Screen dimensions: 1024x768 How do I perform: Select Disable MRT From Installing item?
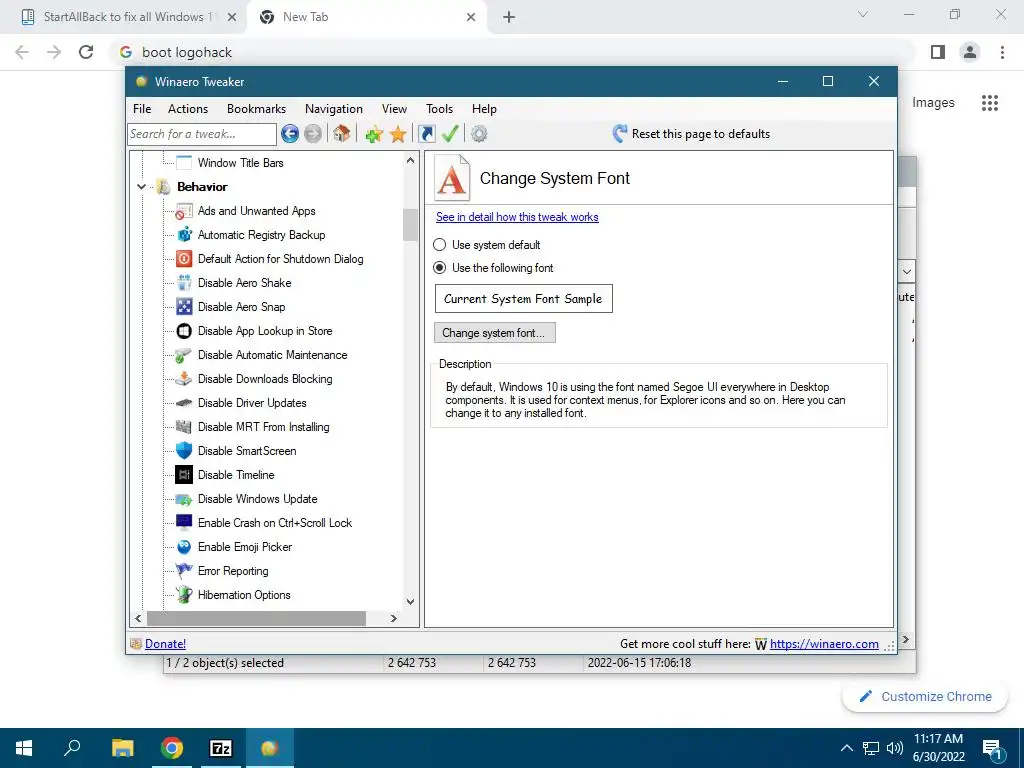pos(263,427)
